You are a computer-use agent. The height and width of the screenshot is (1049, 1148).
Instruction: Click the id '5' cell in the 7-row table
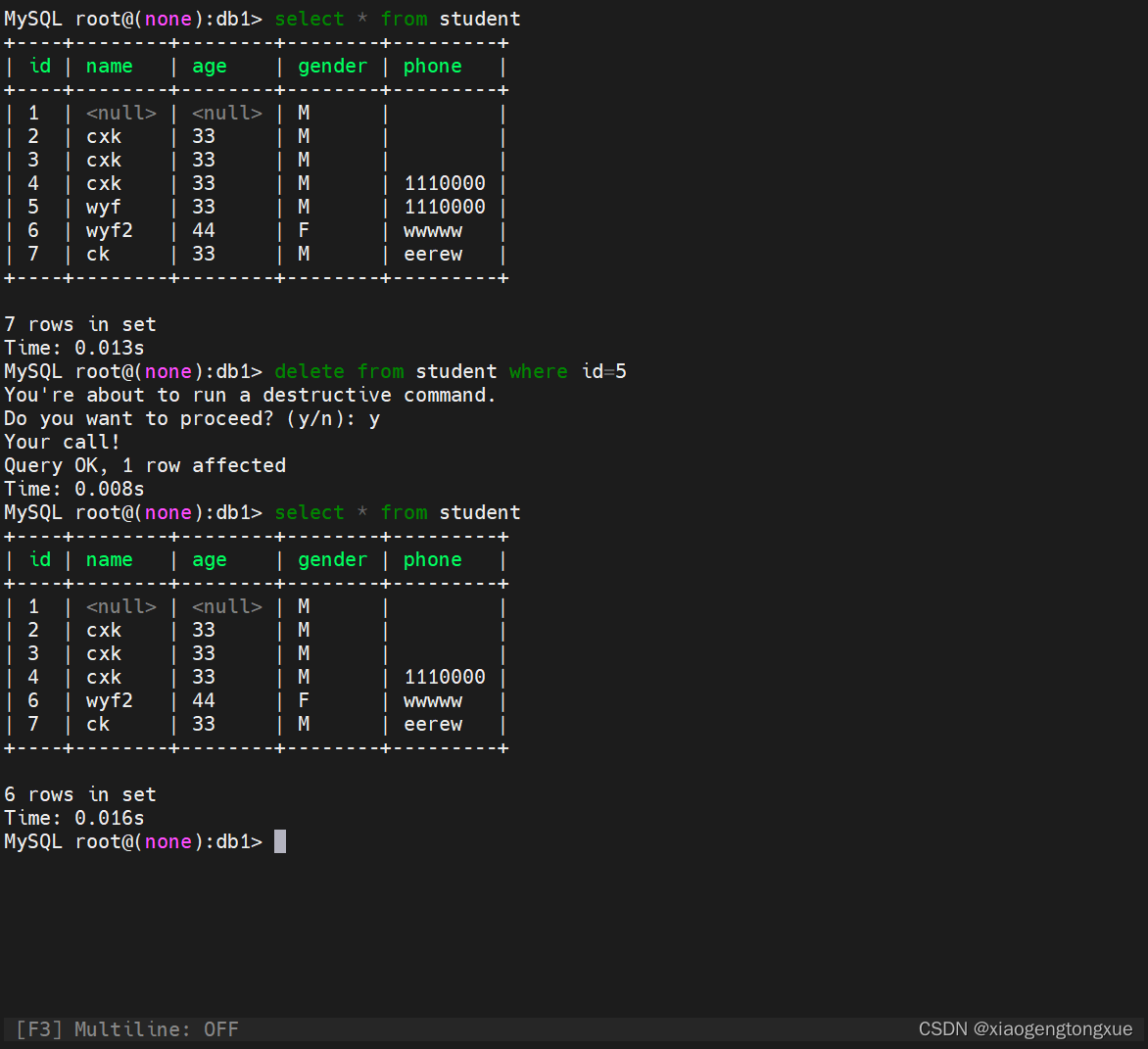33,208
